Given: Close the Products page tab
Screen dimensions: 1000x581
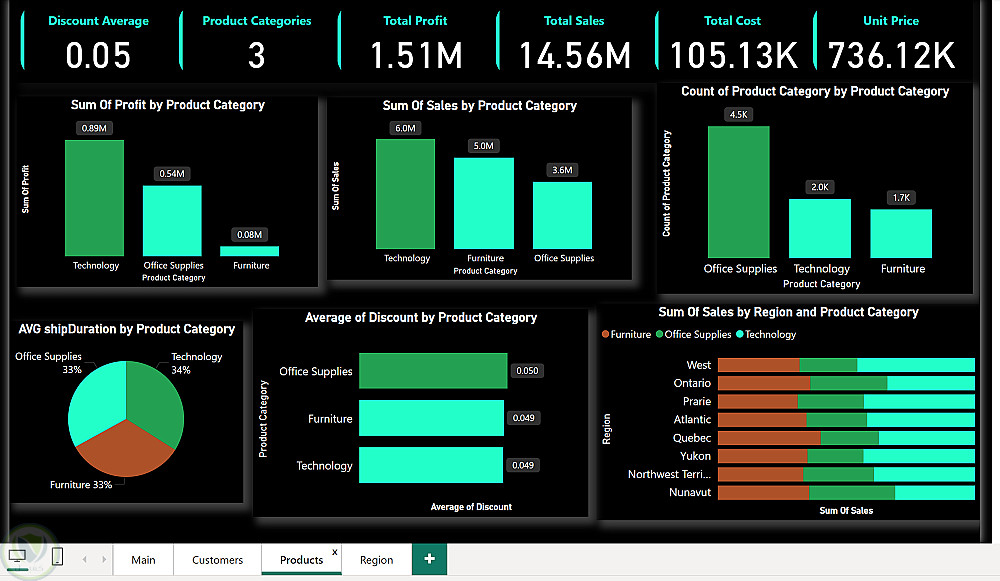Looking at the screenshot, I should [335, 552].
